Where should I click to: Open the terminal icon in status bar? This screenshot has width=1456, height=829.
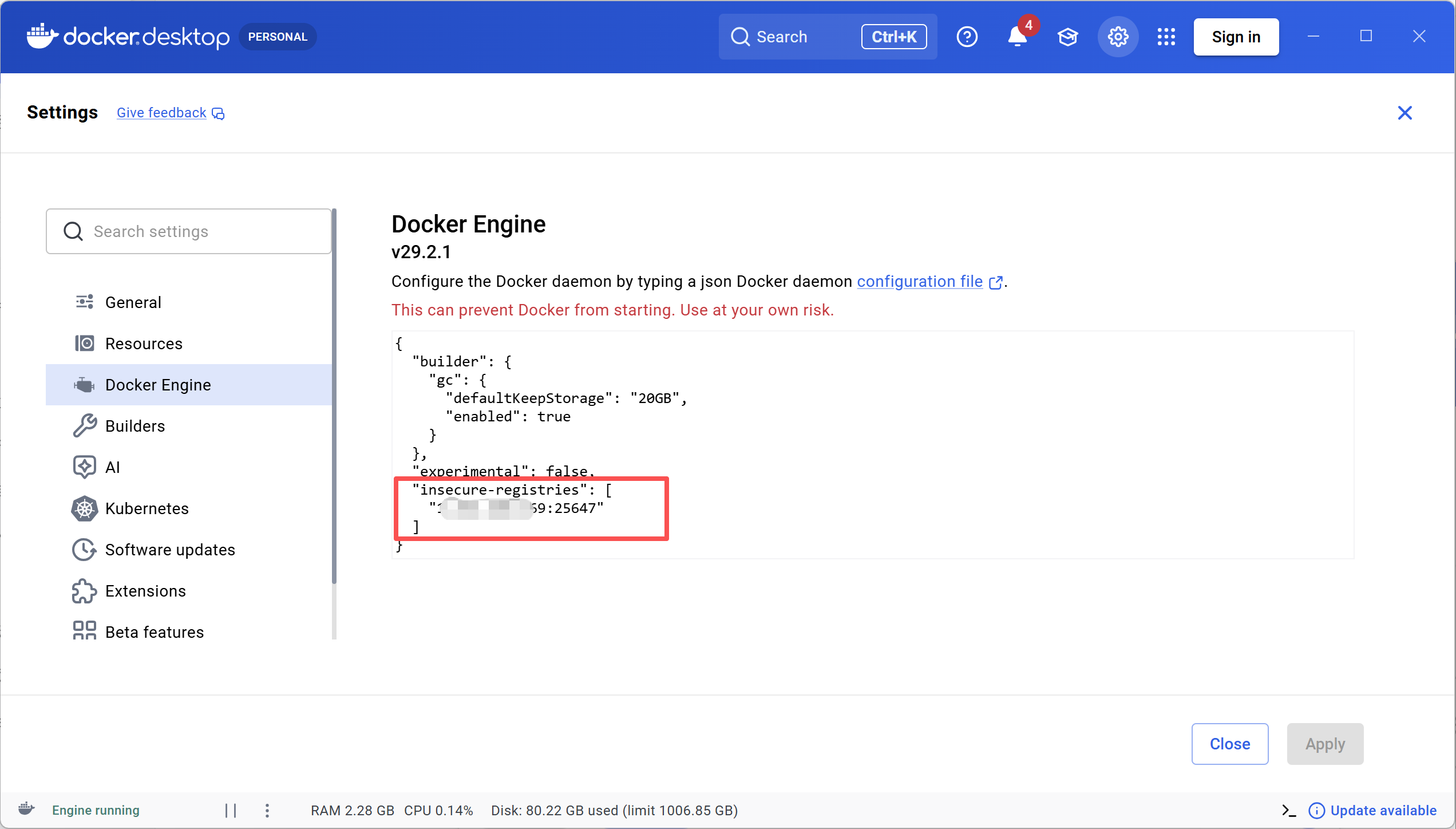coord(1288,810)
